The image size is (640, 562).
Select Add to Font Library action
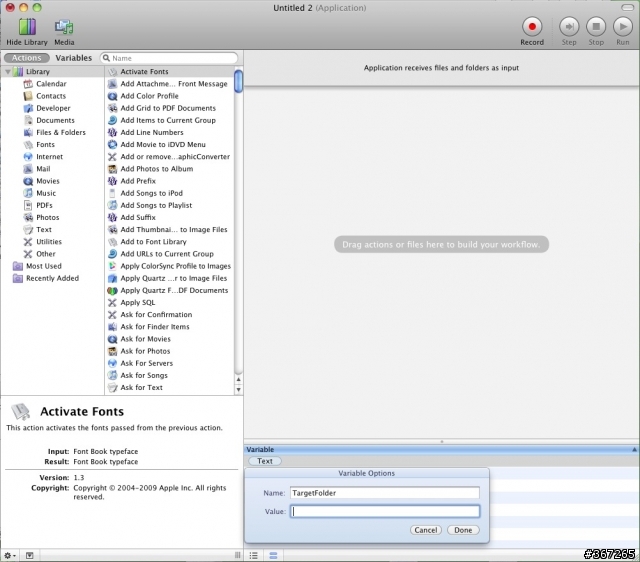point(153,242)
